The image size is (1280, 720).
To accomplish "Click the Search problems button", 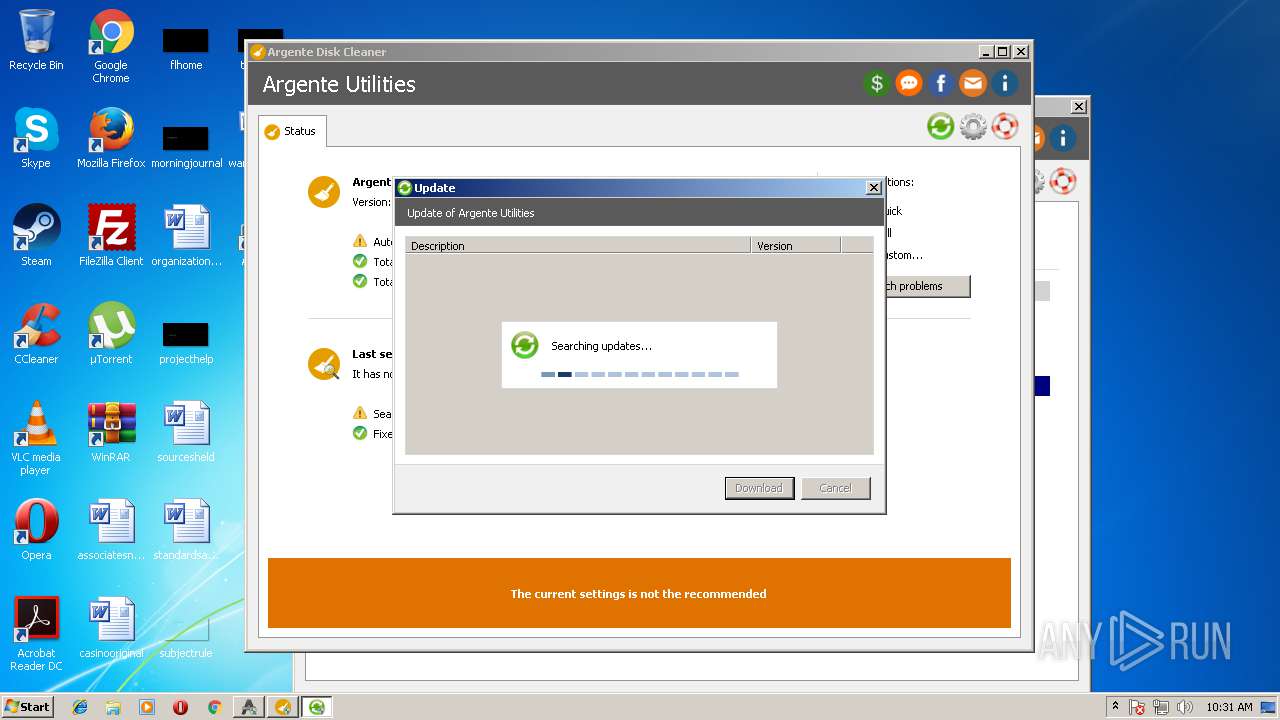I will click(920, 286).
